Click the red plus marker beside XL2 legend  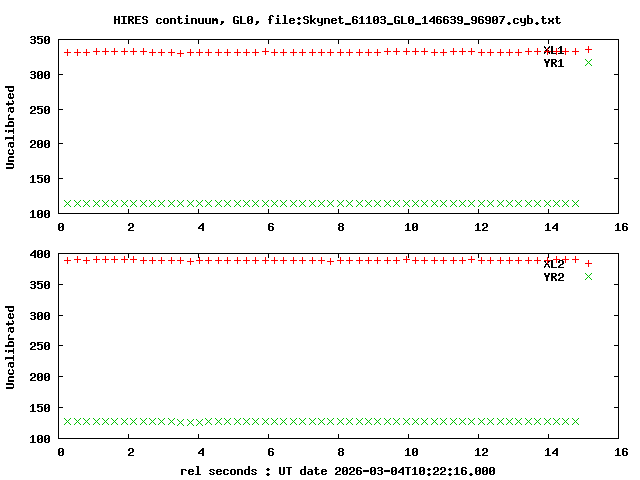pos(588,264)
